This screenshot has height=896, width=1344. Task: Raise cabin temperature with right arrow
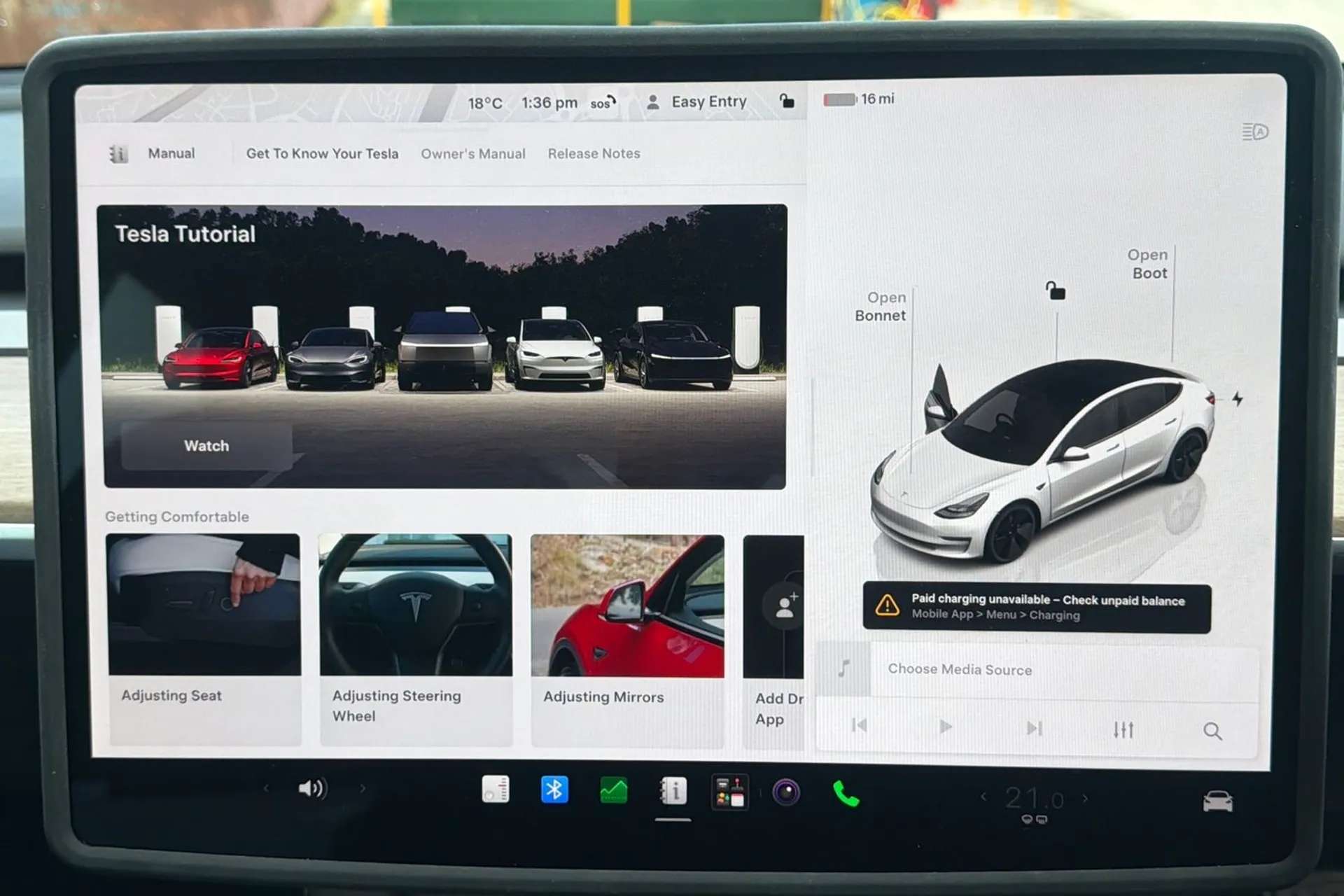click(1086, 798)
